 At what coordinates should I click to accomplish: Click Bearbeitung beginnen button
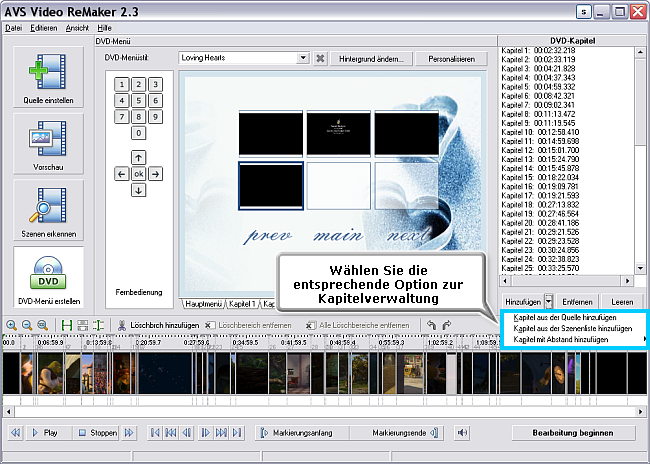click(573, 432)
